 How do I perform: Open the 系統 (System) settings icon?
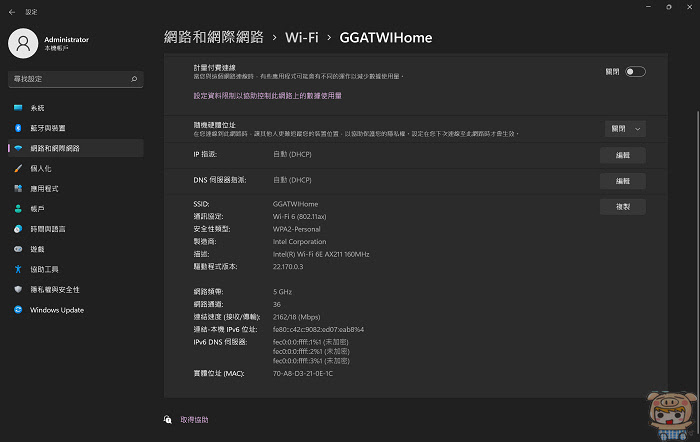pos(18,108)
